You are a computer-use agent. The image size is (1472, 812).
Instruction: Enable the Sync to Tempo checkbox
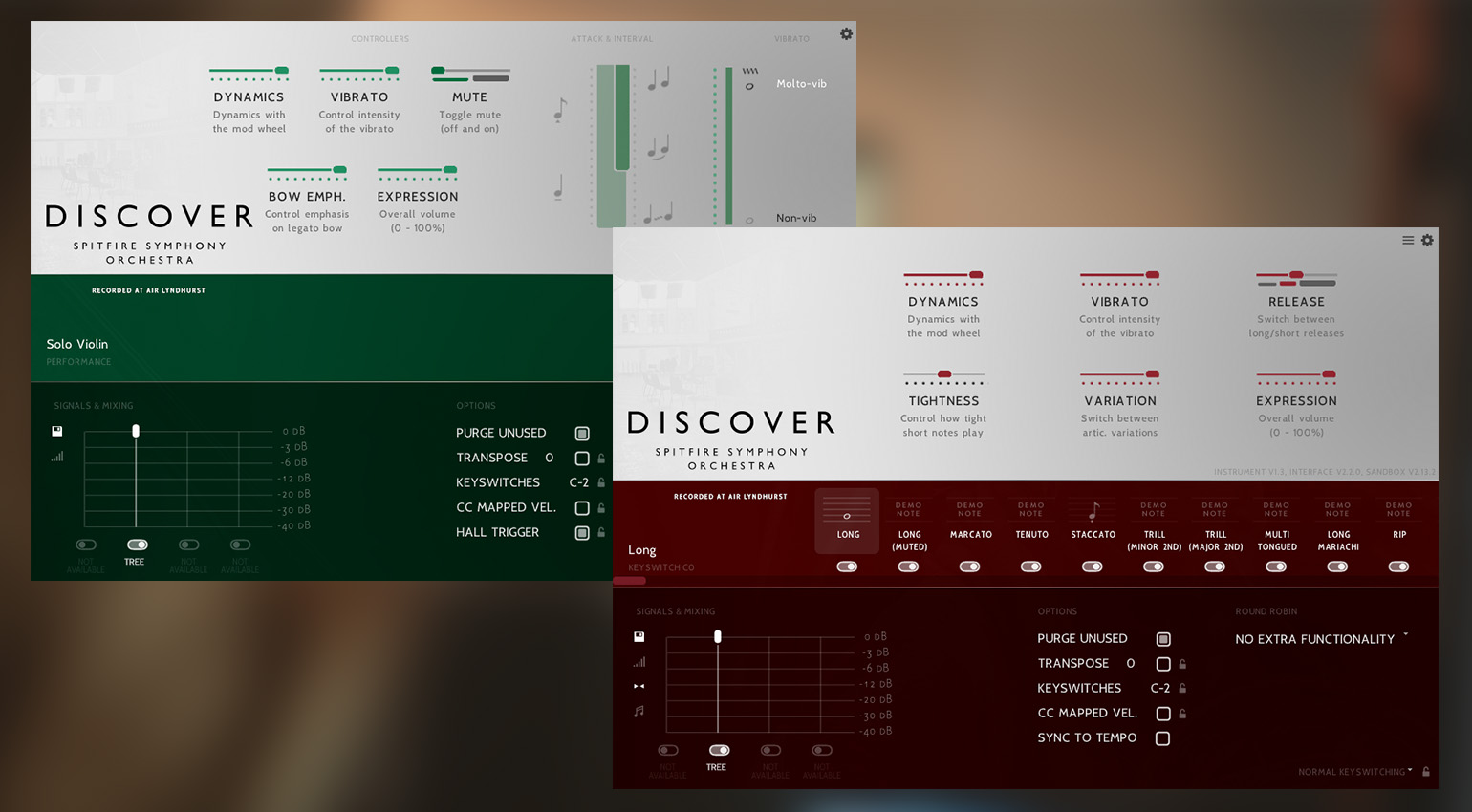[1162, 738]
